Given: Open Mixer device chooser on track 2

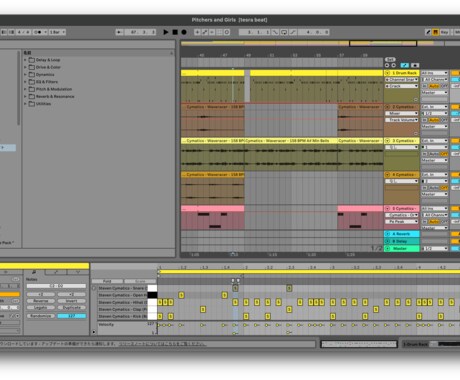Looking at the screenshot, I should point(402,114).
